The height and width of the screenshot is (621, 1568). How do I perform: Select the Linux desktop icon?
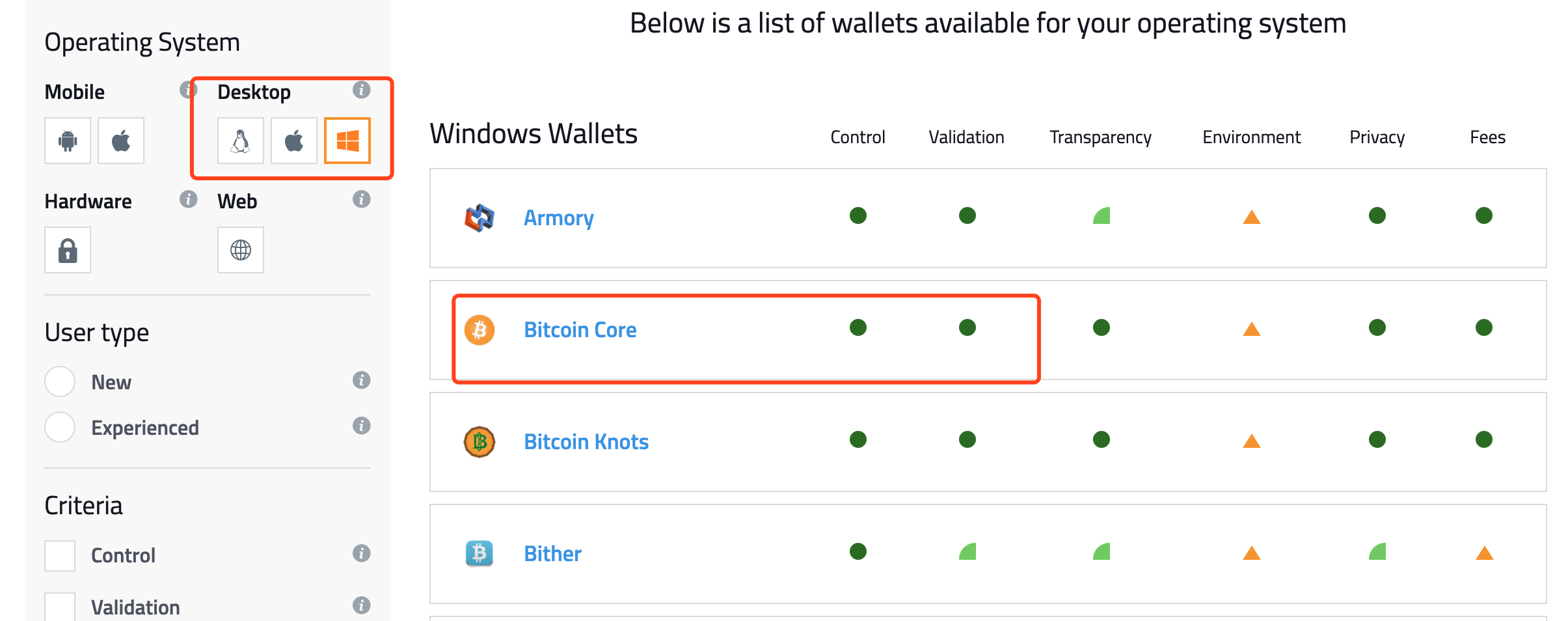click(240, 141)
